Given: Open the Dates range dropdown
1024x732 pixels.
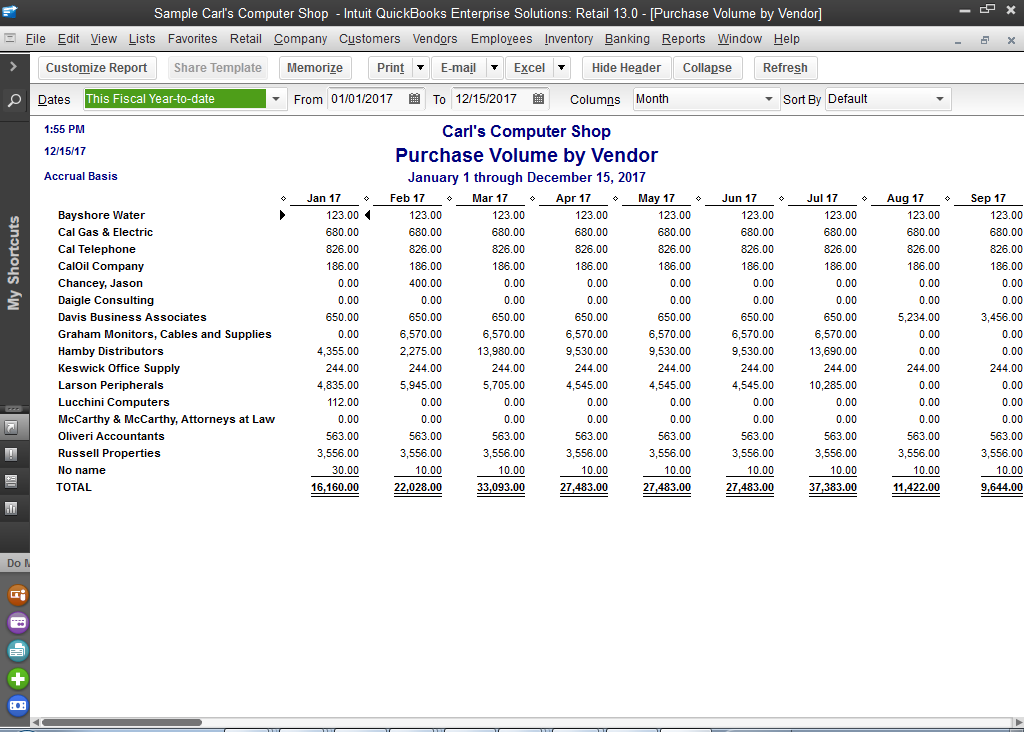Looking at the screenshot, I should [x=276, y=99].
